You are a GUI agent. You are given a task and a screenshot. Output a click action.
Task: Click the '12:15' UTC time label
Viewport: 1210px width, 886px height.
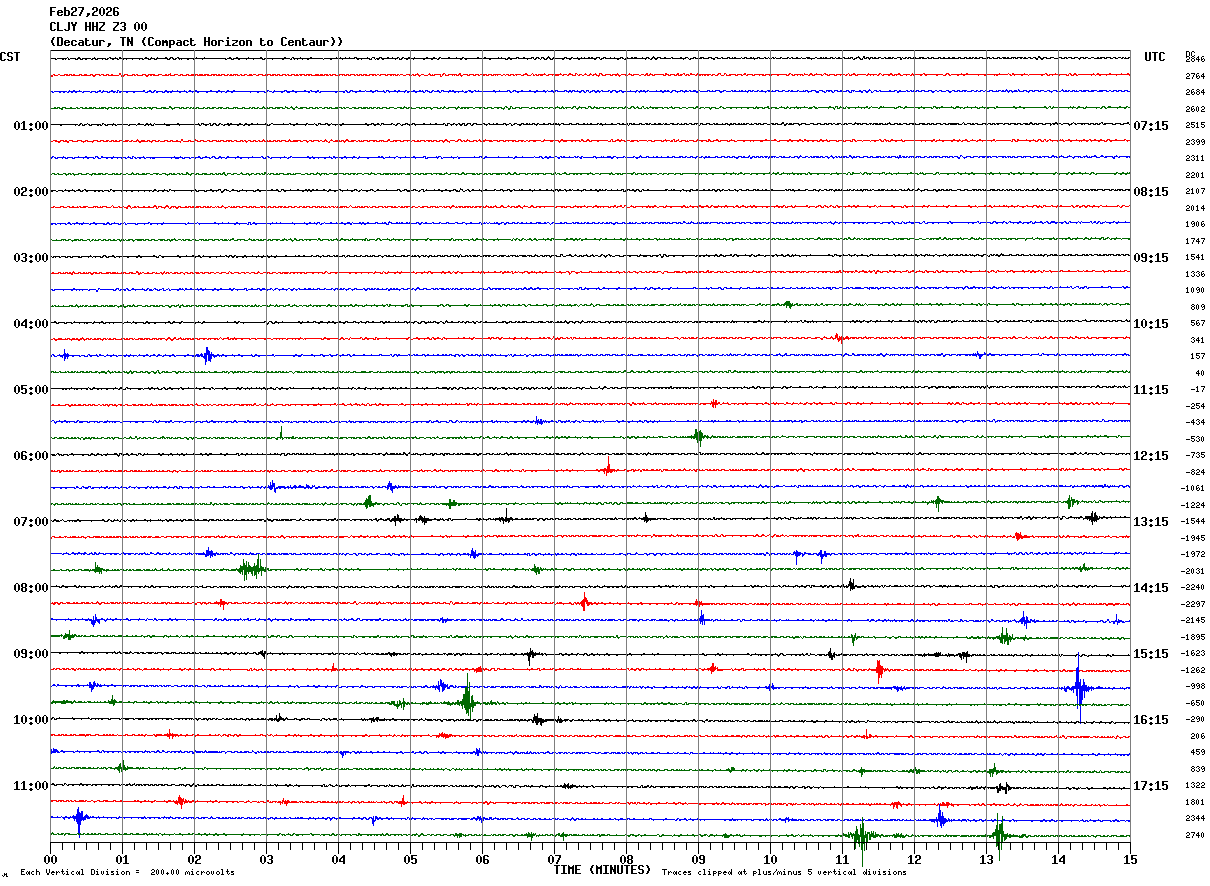click(x=1151, y=456)
